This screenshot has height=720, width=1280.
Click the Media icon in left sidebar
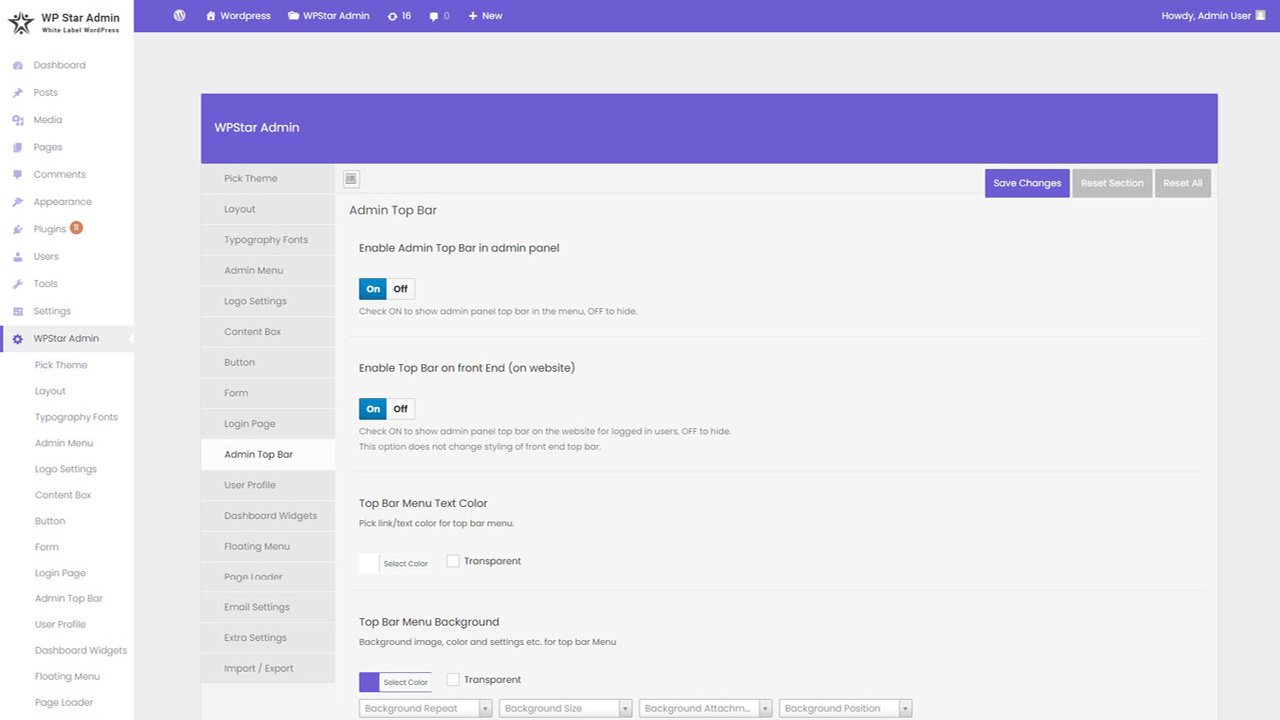tap(18, 120)
